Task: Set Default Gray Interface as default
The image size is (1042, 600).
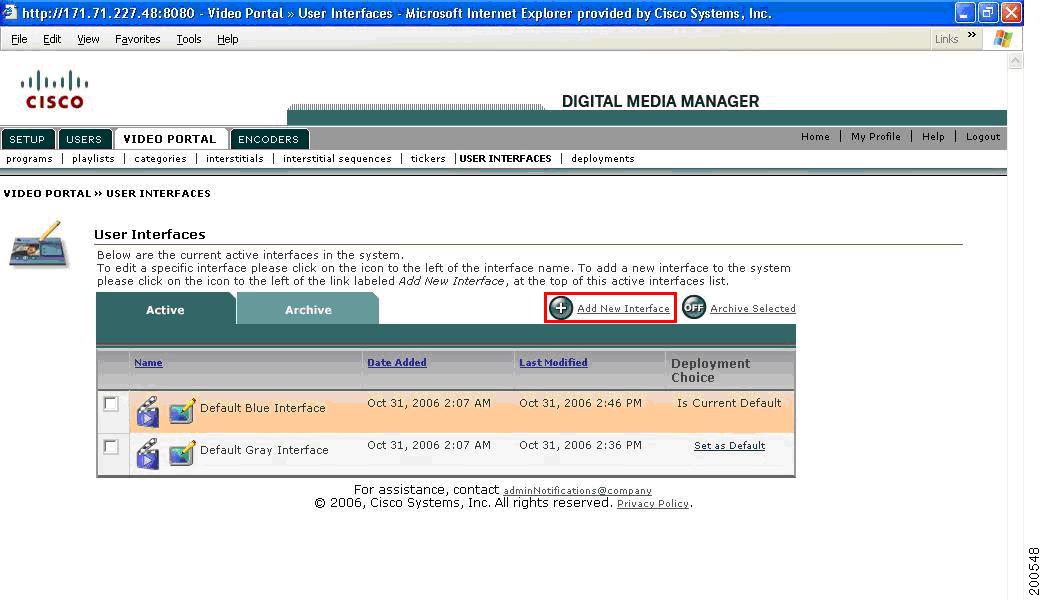Action: [x=730, y=446]
